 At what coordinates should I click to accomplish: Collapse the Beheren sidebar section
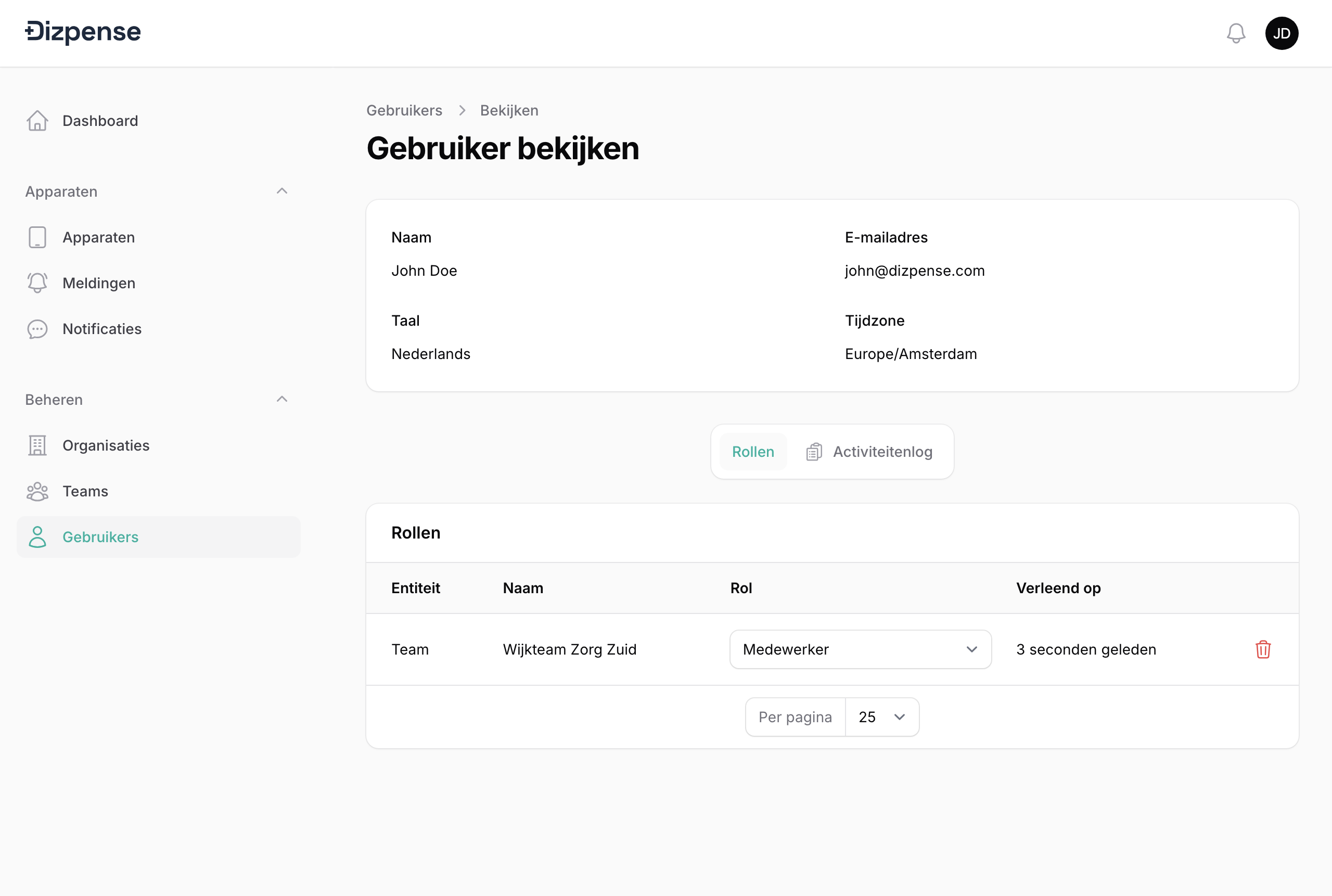(x=283, y=399)
